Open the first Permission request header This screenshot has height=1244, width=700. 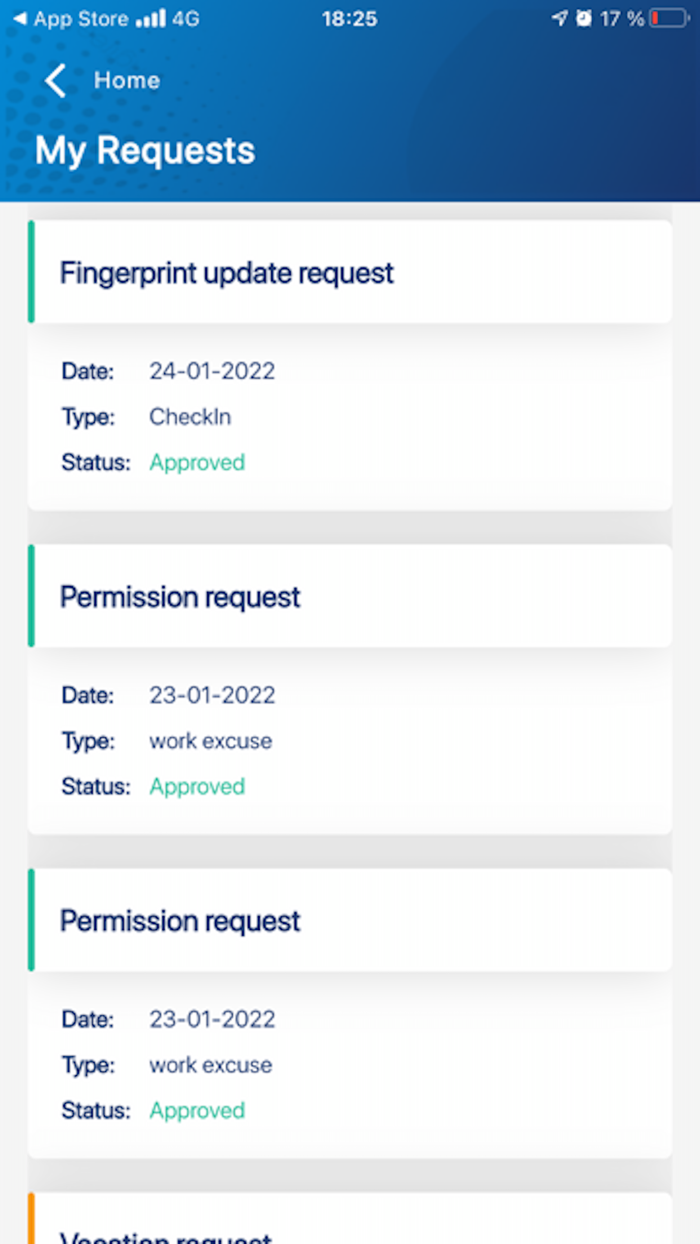(x=350, y=596)
